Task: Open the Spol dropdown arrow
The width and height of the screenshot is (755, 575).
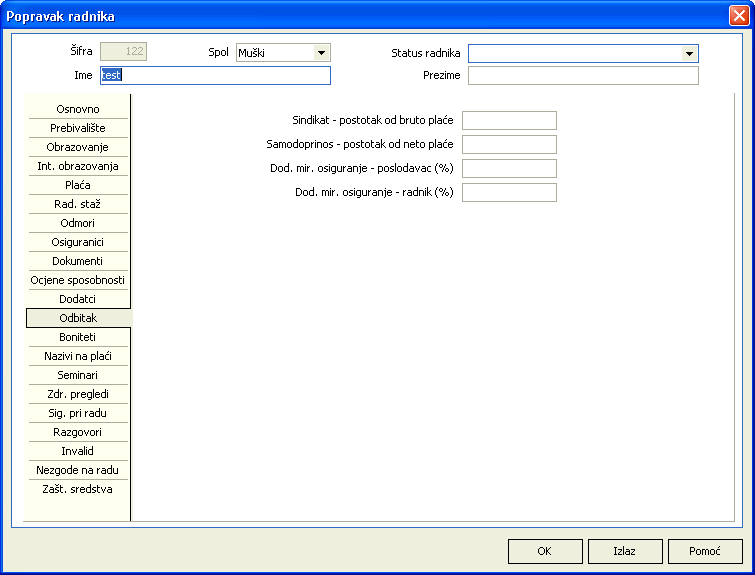Action: [x=320, y=53]
